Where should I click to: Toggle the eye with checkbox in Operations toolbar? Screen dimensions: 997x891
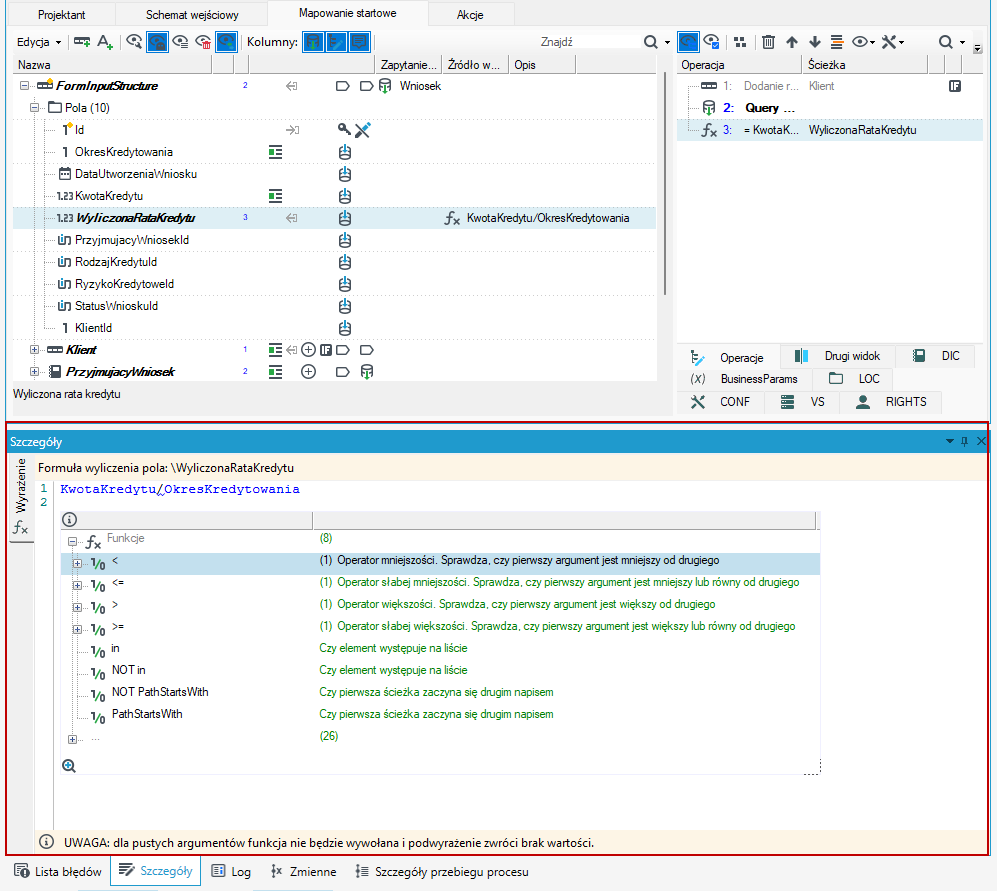(x=712, y=42)
